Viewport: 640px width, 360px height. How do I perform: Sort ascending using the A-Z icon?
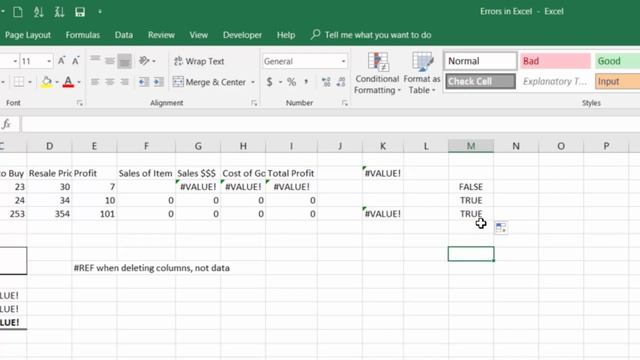(39, 12)
